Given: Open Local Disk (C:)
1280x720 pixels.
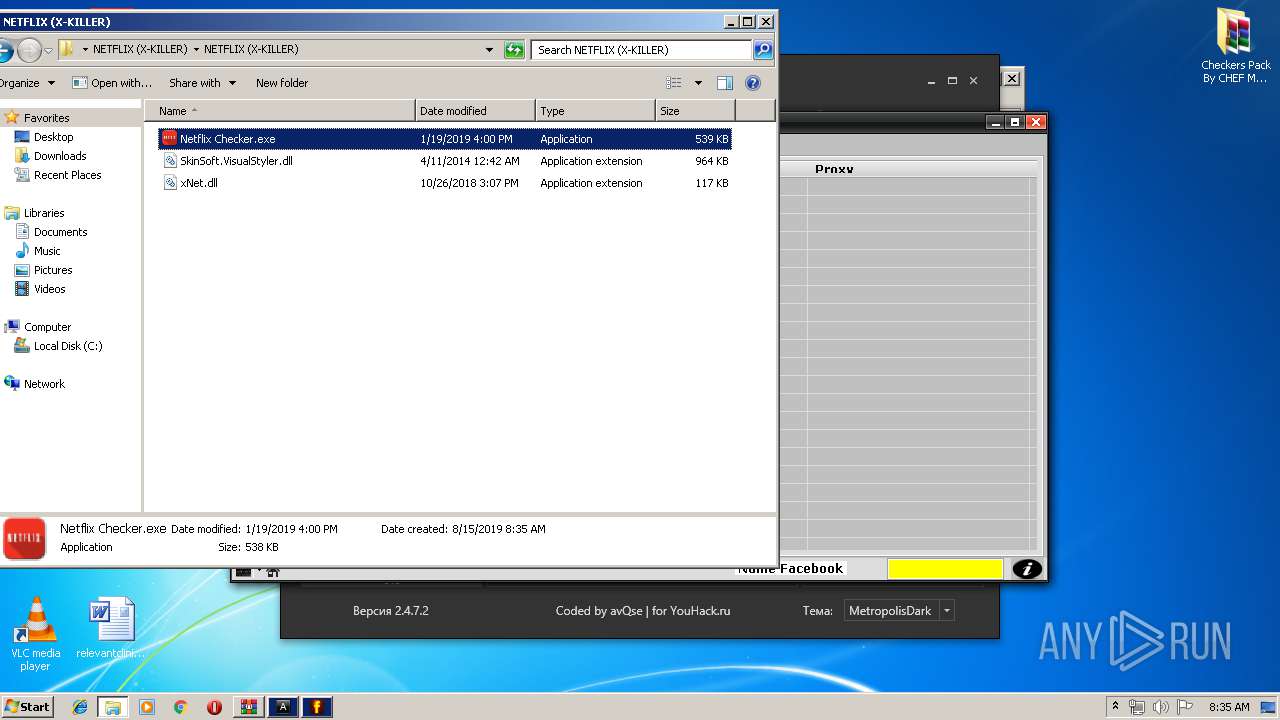Looking at the screenshot, I should point(67,346).
